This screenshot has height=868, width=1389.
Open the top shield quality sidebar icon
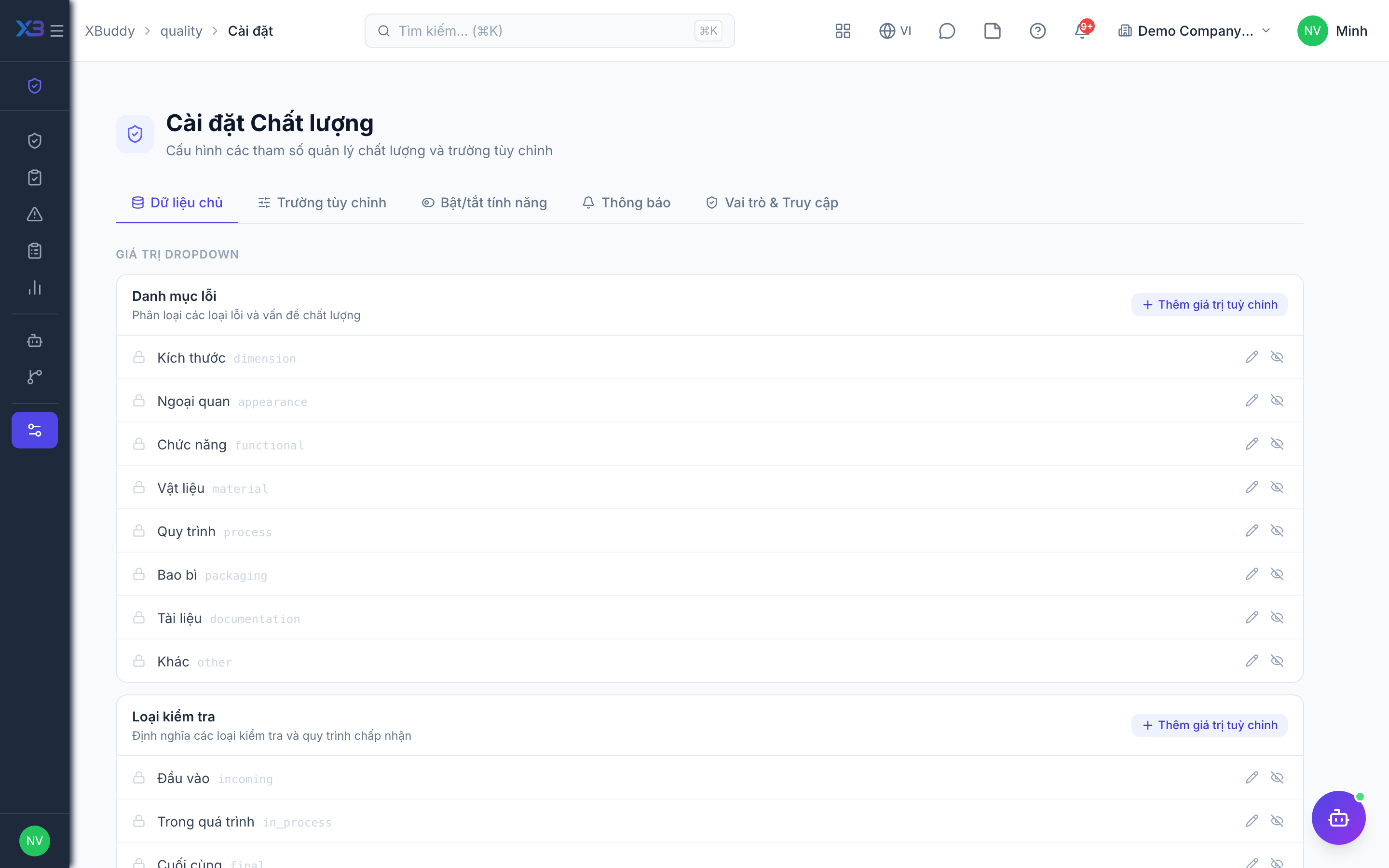click(x=34, y=85)
